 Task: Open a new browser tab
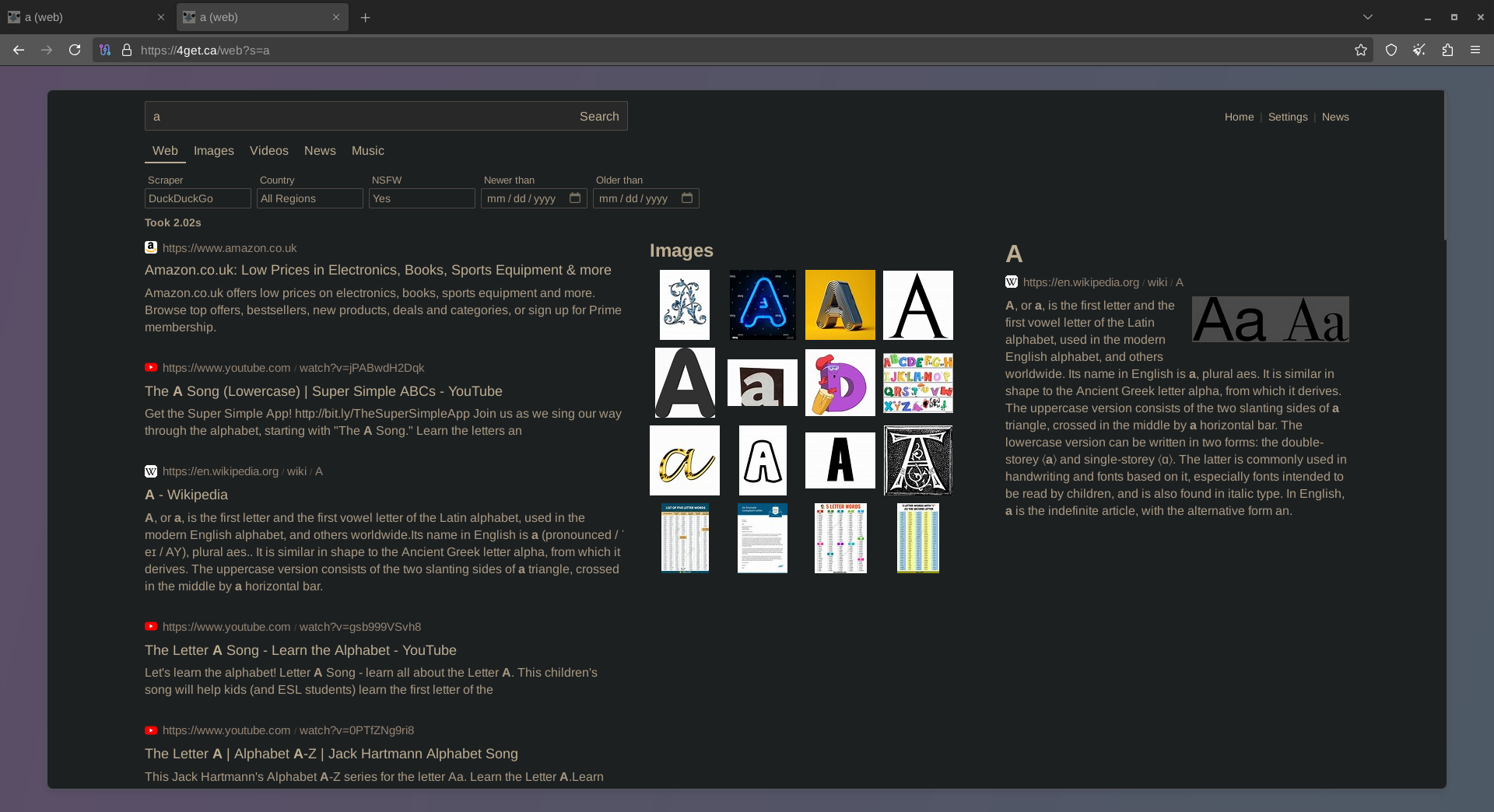click(365, 17)
